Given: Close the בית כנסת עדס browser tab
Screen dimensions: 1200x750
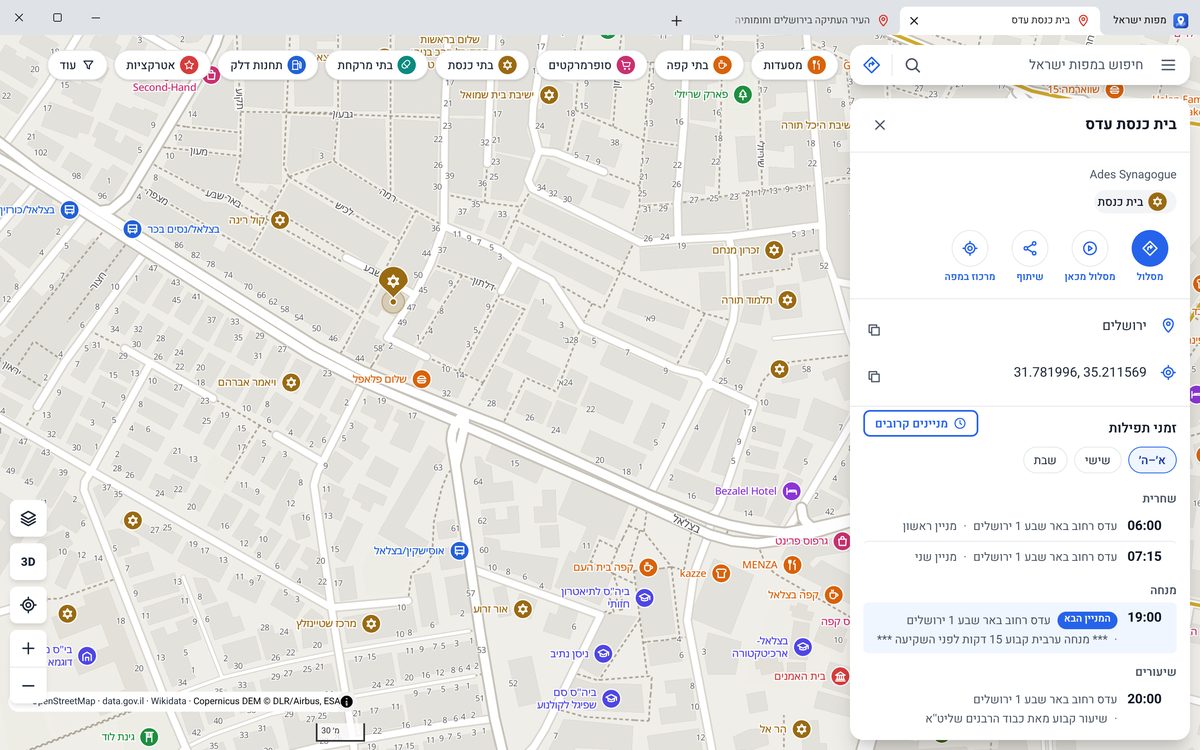Looking at the screenshot, I should 914,20.
